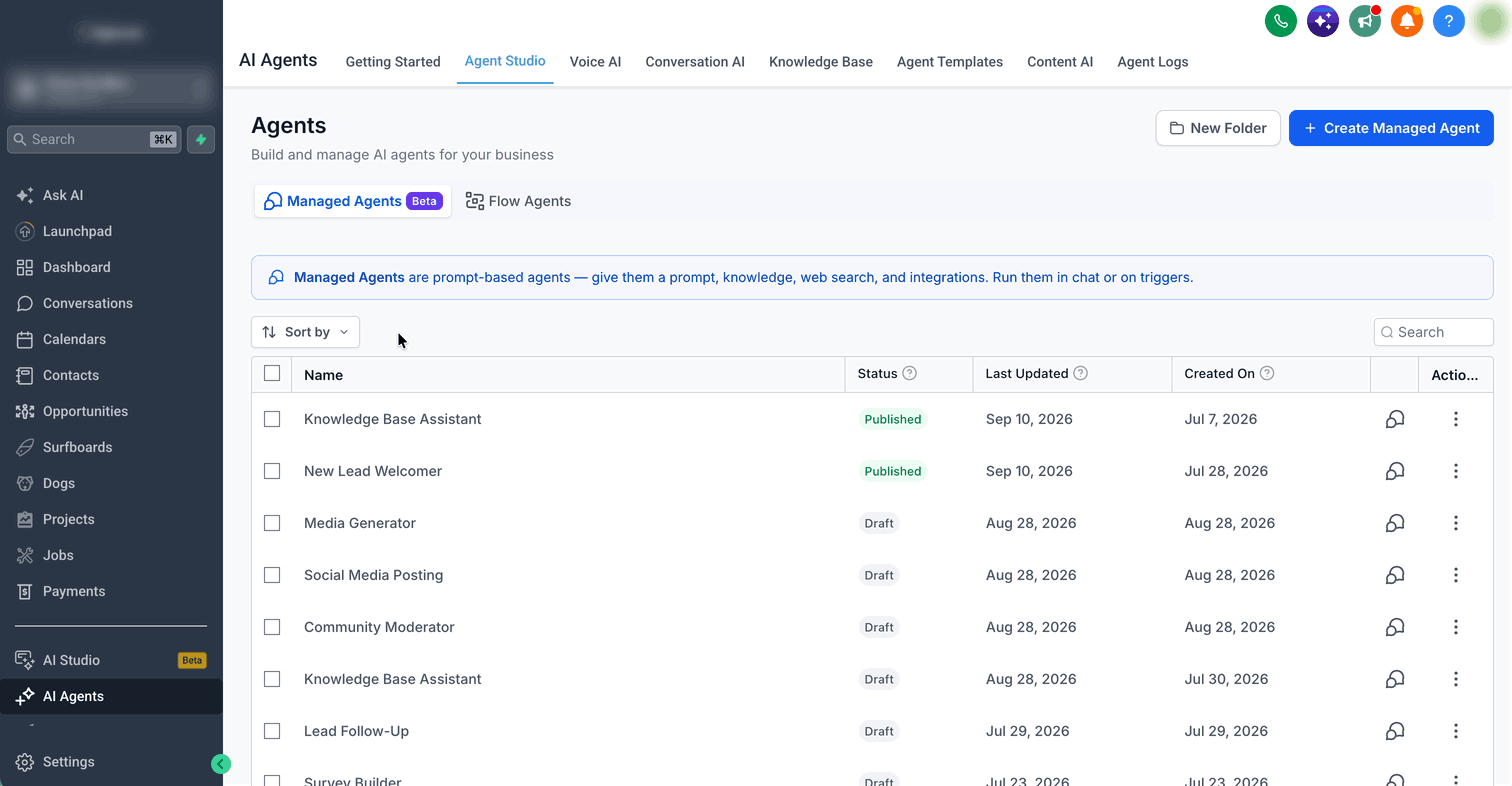Open three-dot menu for Lead Follow-Up
Image resolution: width=1512 pixels, height=786 pixels.
tap(1456, 731)
